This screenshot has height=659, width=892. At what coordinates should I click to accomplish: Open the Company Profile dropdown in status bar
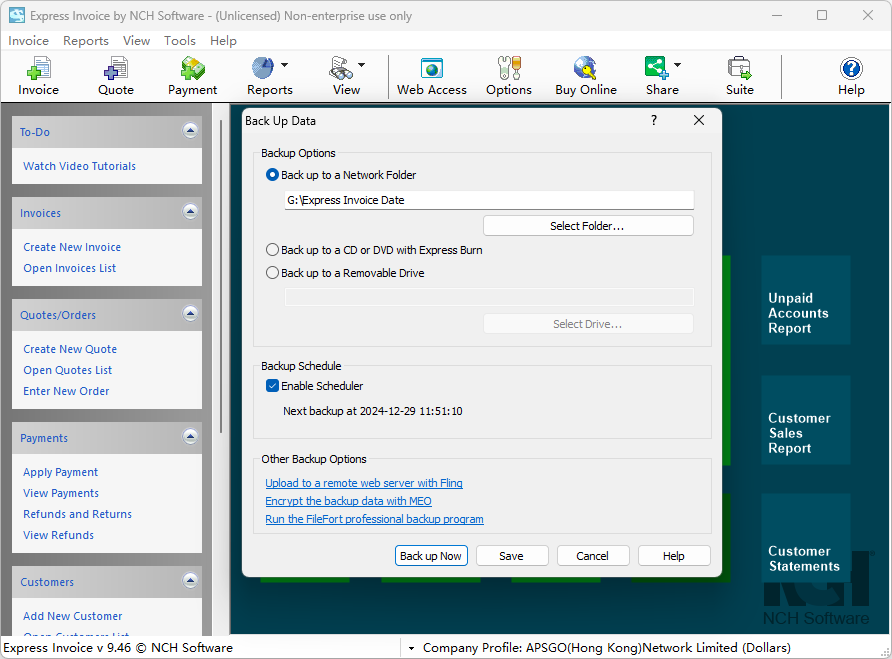[x=411, y=648]
